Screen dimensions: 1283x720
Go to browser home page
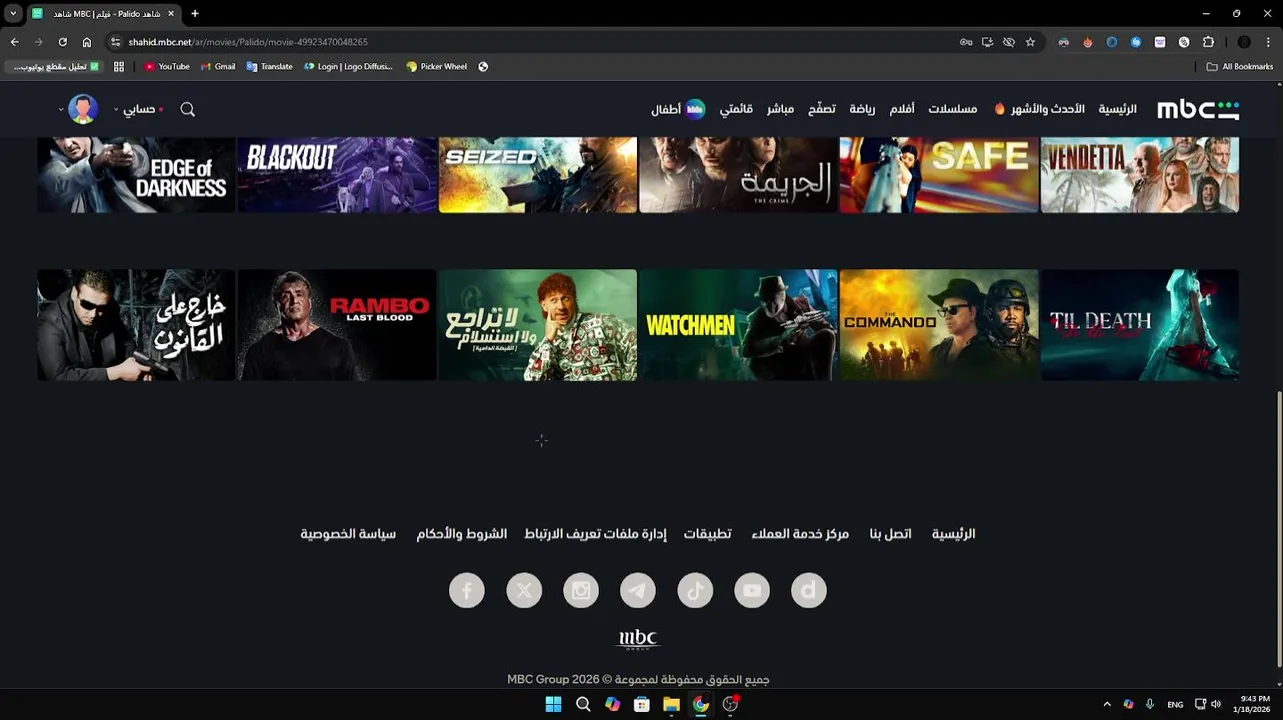click(x=87, y=42)
